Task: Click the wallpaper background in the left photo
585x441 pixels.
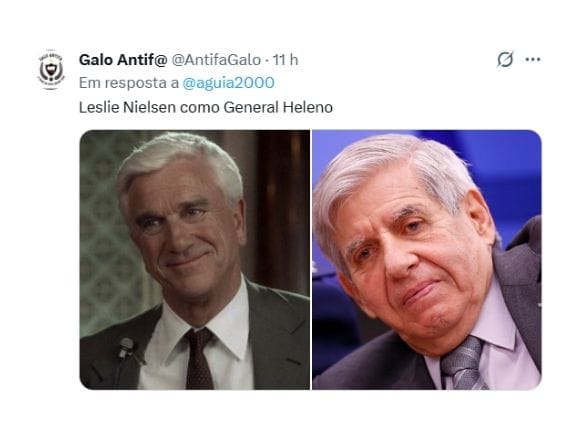Action: point(100,239)
